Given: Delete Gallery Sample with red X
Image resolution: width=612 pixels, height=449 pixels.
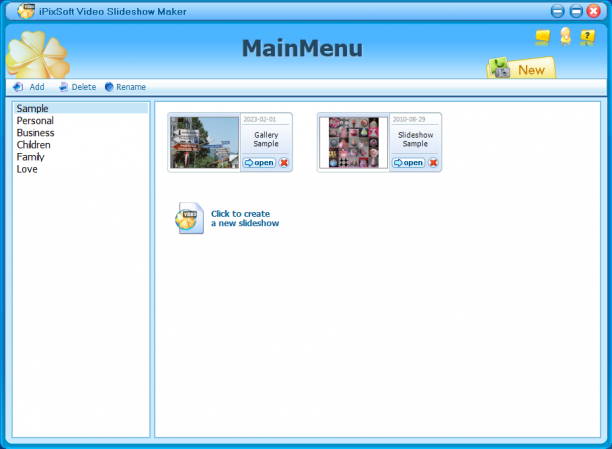Looking at the screenshot, I should click(x=284, y=162).
